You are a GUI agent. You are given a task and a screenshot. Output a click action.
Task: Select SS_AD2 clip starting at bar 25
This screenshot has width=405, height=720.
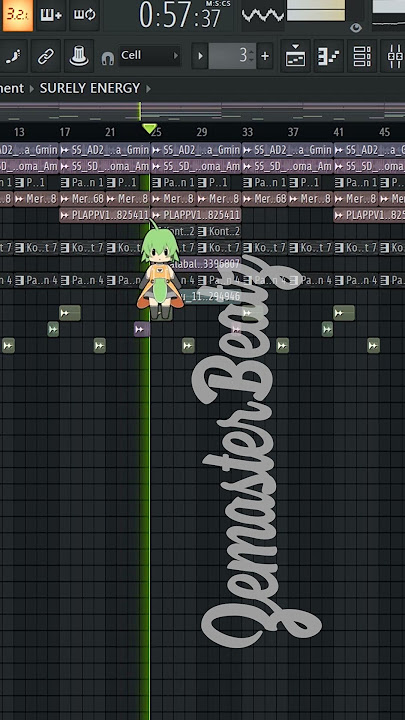pos(196,150)
